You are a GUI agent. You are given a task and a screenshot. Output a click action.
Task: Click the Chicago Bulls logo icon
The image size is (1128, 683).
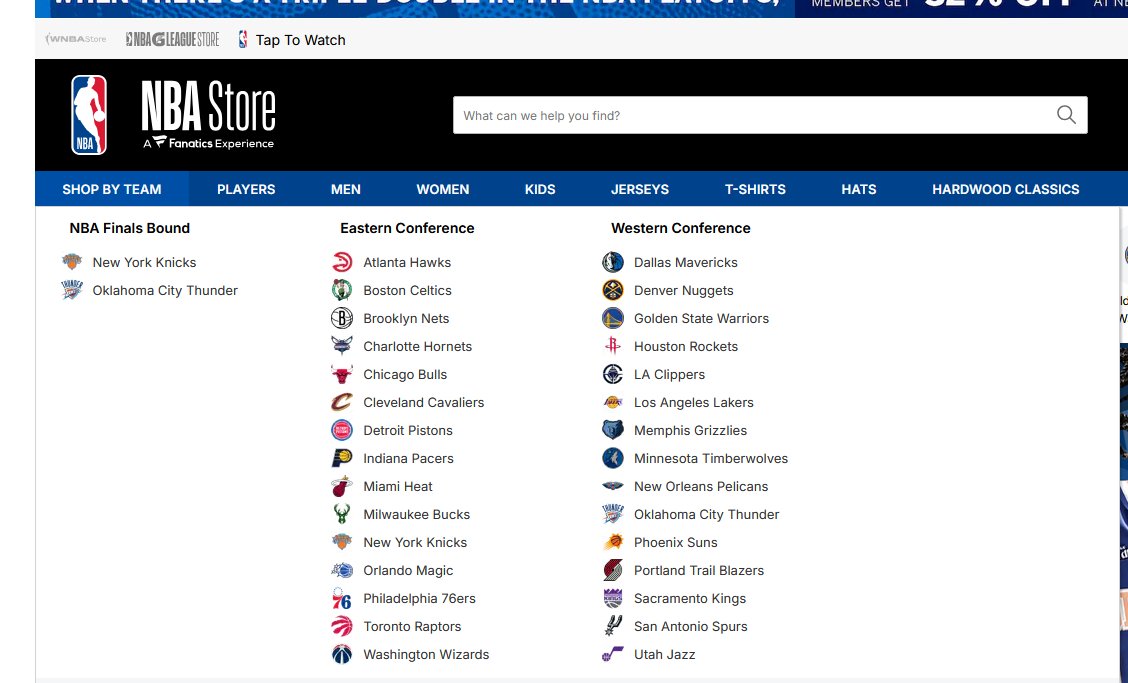coord(342,374)
